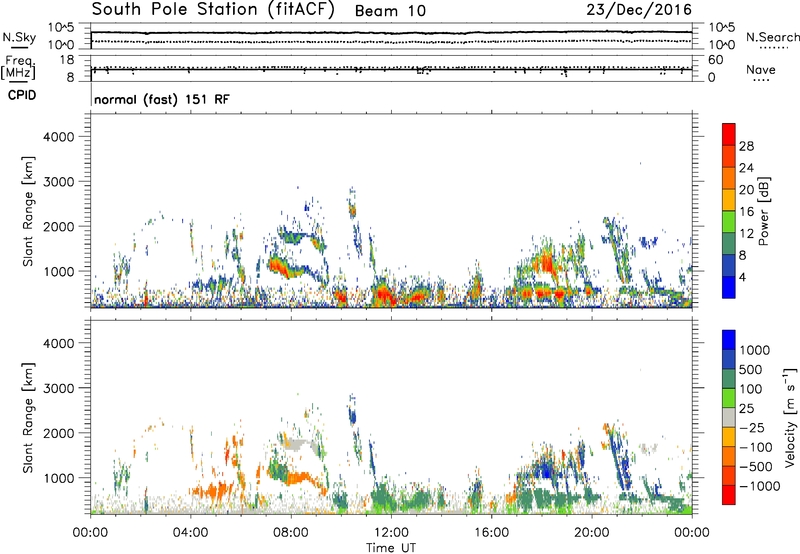Click the date 23/Dec/2016
Screen dimensions: 800x554
tap(639, 9)
